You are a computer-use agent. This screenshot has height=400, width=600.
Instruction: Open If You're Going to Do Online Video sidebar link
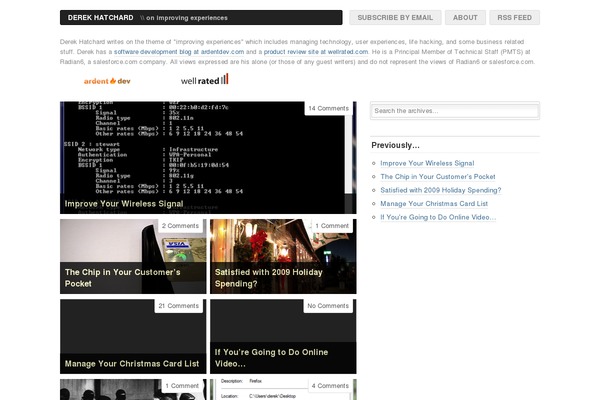438,217
